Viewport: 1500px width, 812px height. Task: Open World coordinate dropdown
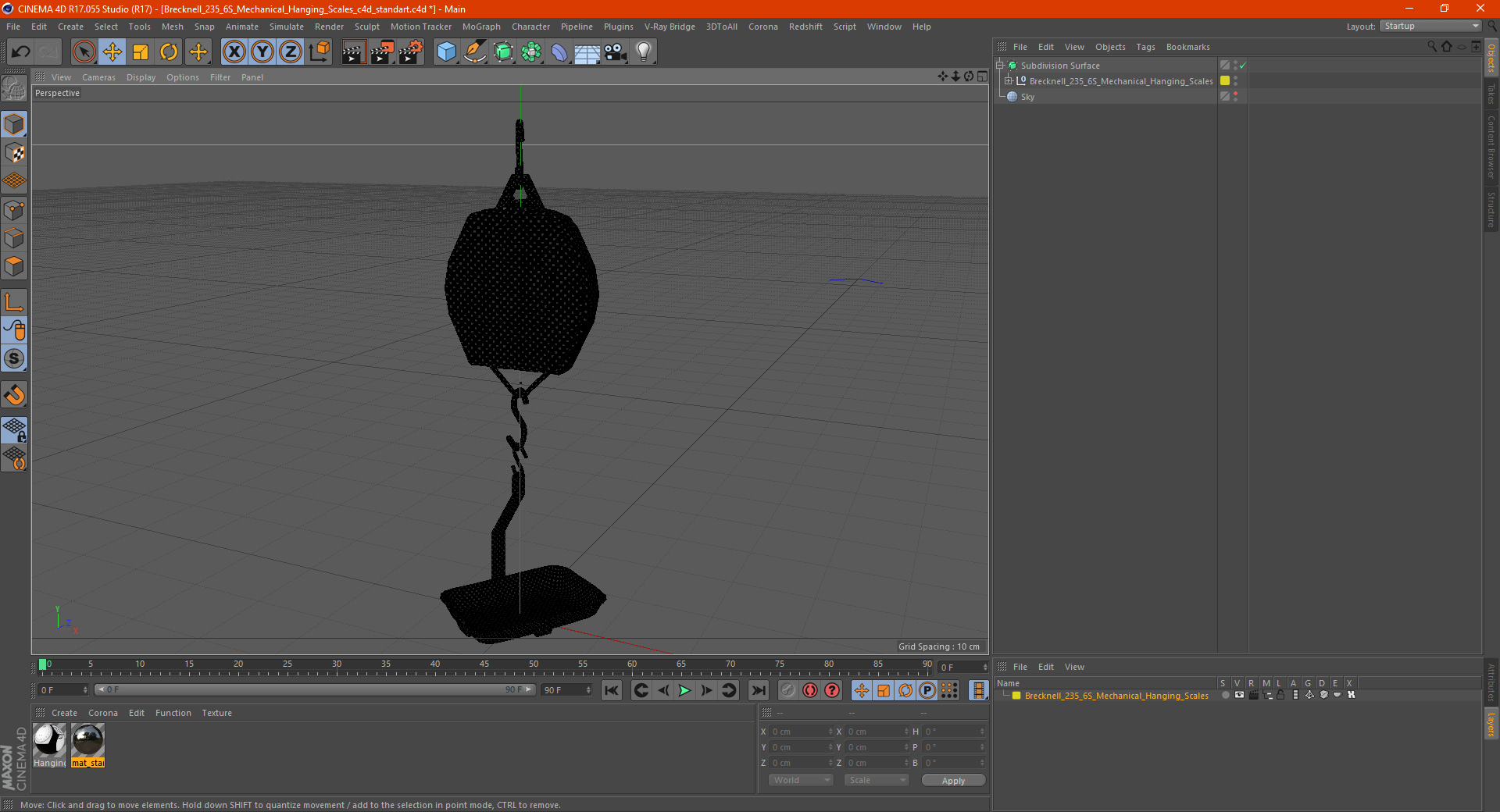click(x=801, y=780)
